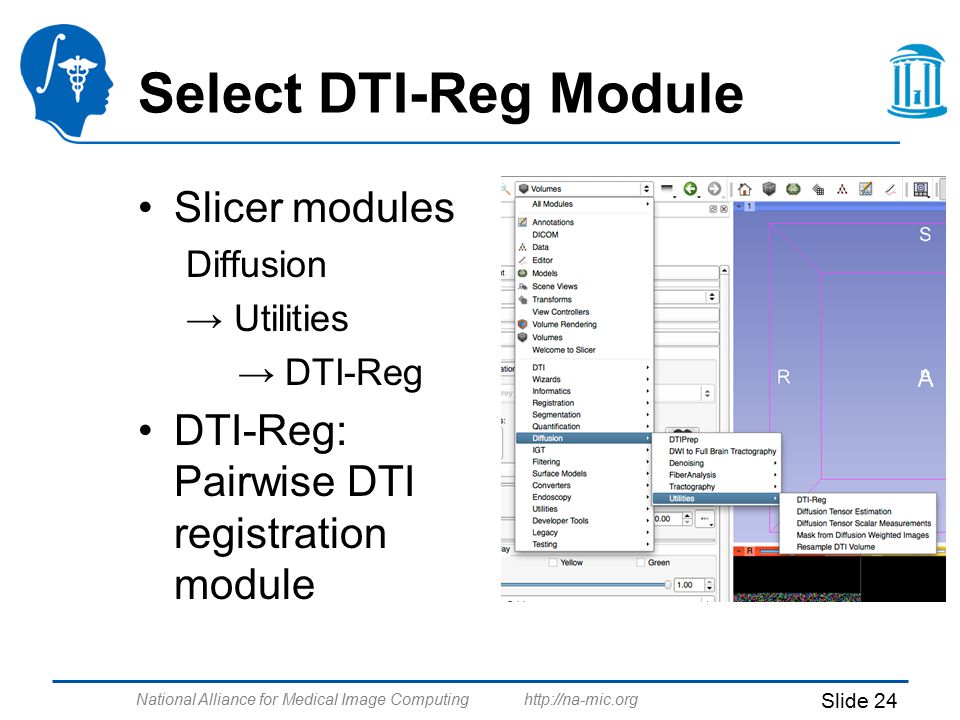960x720 pixels.
Task: Open View Controllers from the menu
Action: click(584, 312)
